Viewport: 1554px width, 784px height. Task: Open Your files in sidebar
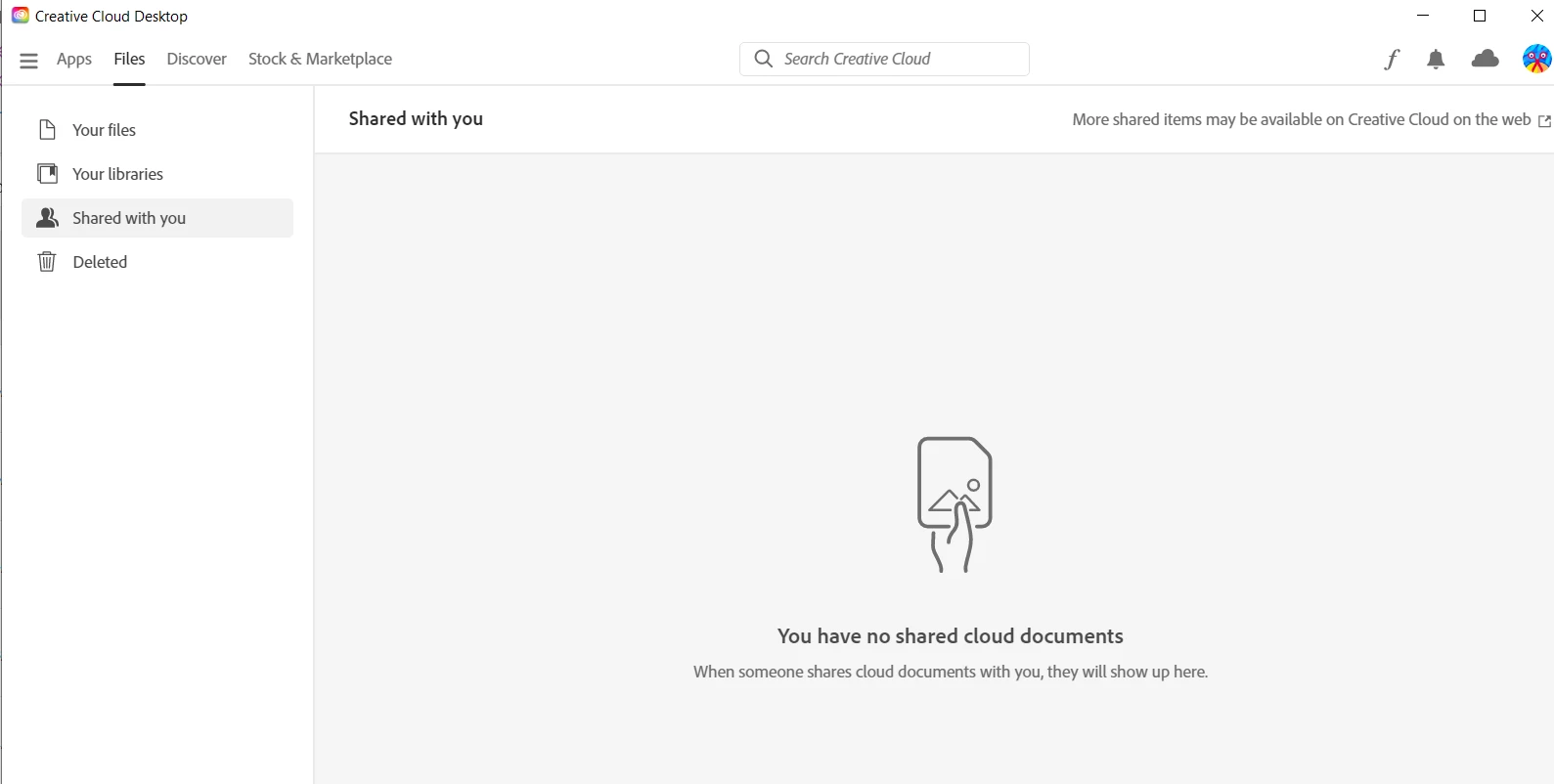[157, 130]
